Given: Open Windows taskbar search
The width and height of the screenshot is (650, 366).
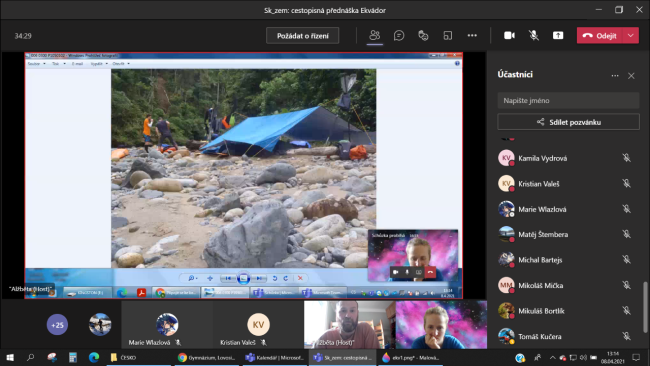Looking at the screenshot, I should click(30, 357).
